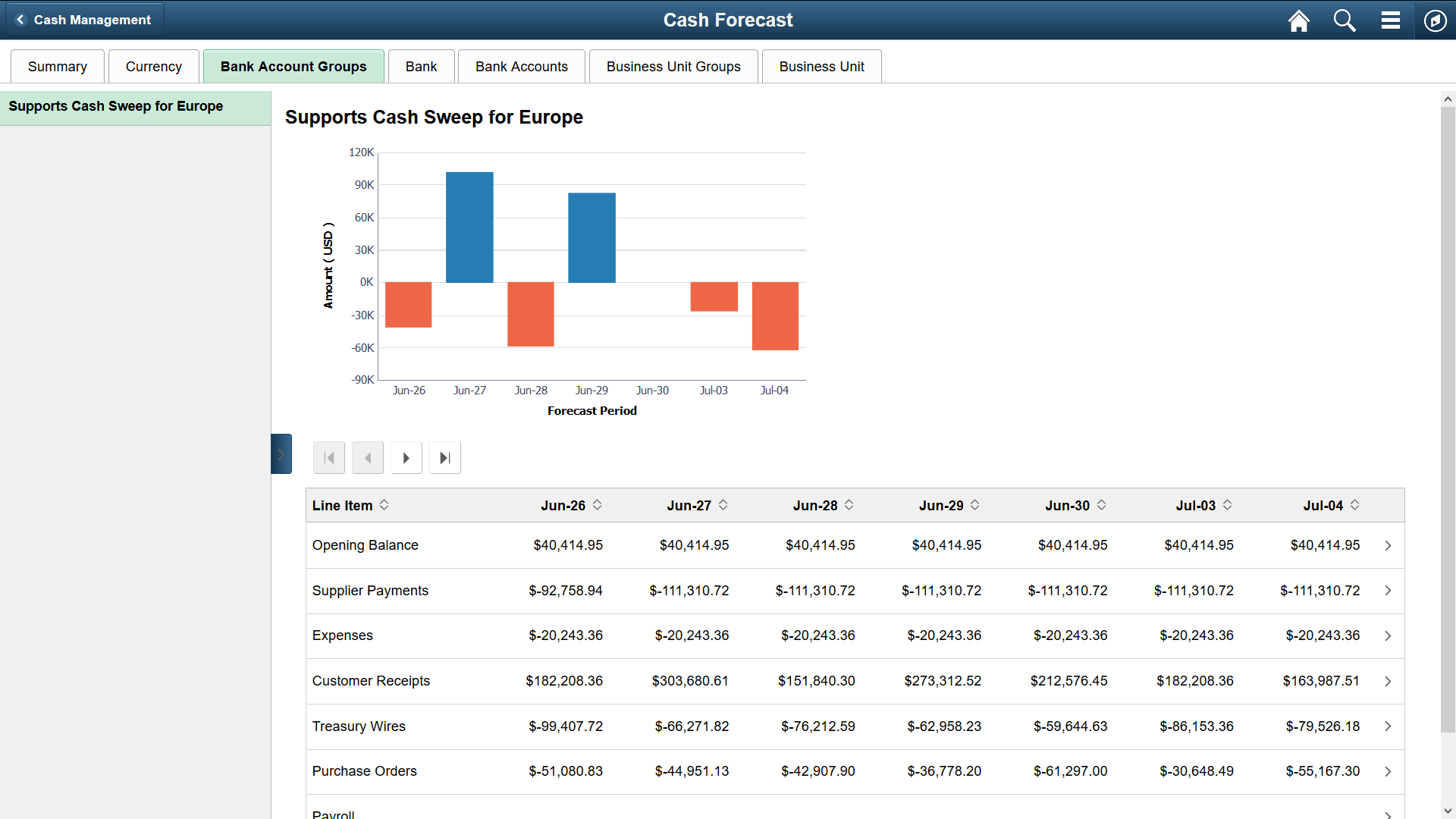Select Supports Cash Sweep for Europe in sidebar
This screenshot has height=819, width=1456.
(x=115, y=106)
